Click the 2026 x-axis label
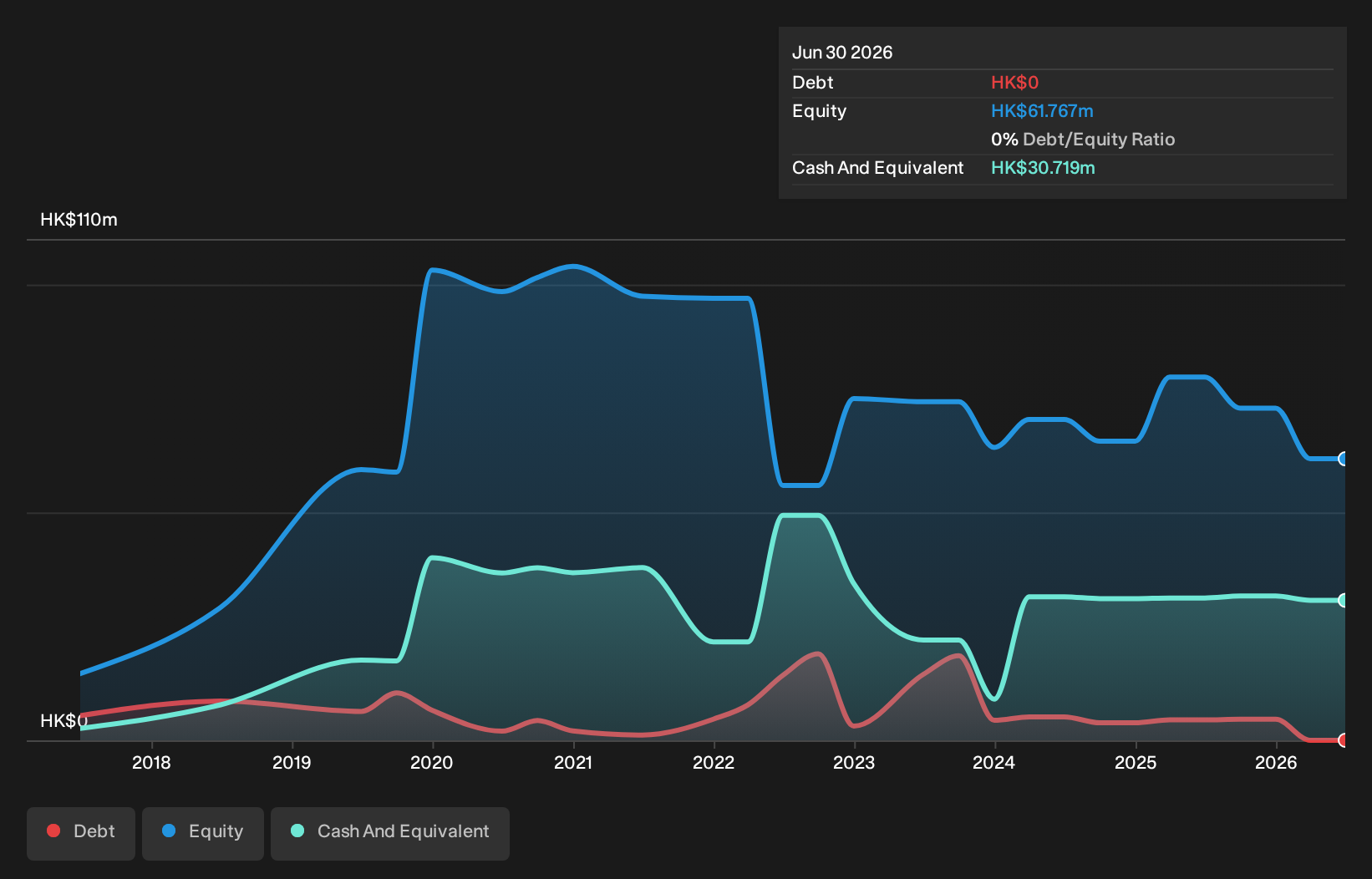 coord(1276,762)
